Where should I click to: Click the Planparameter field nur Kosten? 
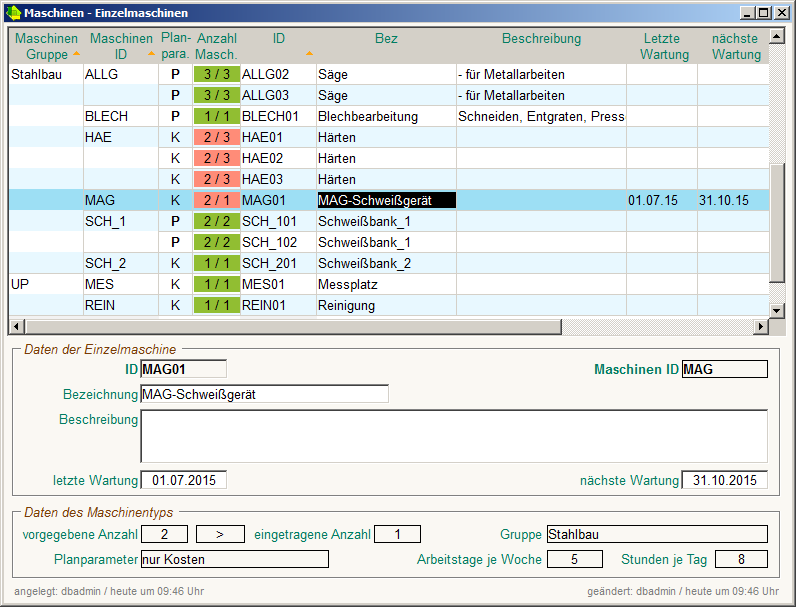pyautogui.click(x=235, y=559)
